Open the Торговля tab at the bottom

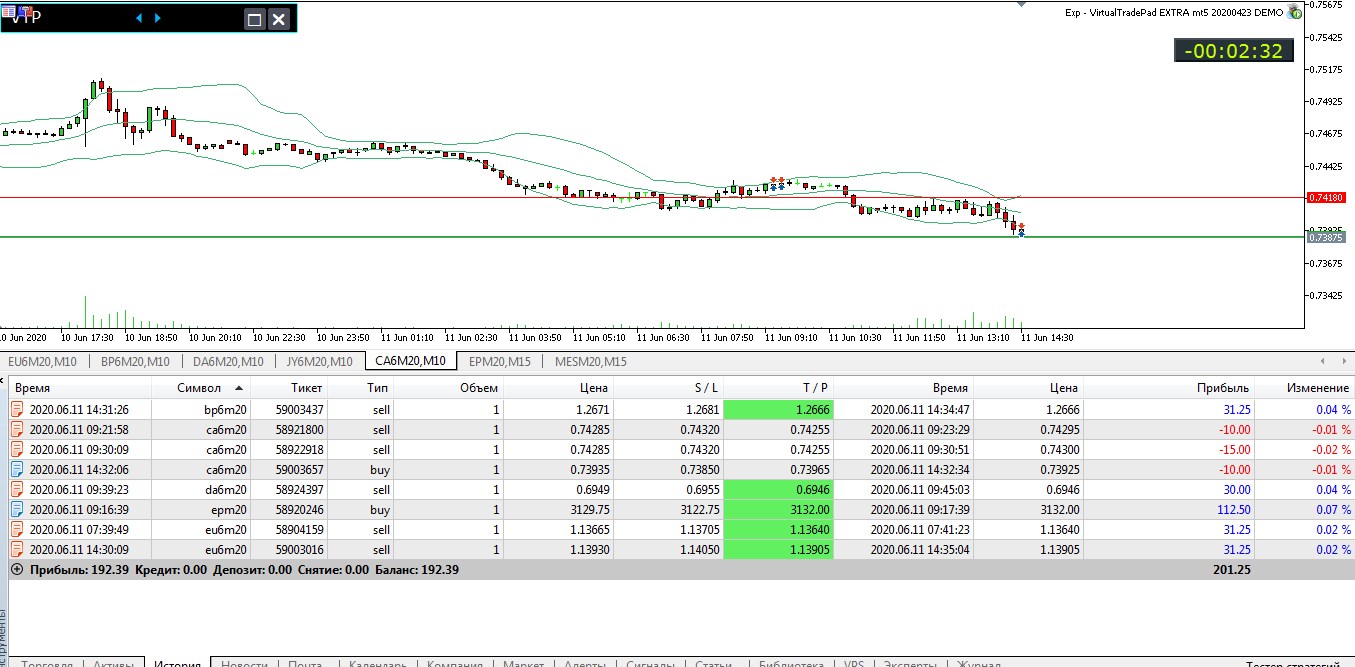coord(46,665)
